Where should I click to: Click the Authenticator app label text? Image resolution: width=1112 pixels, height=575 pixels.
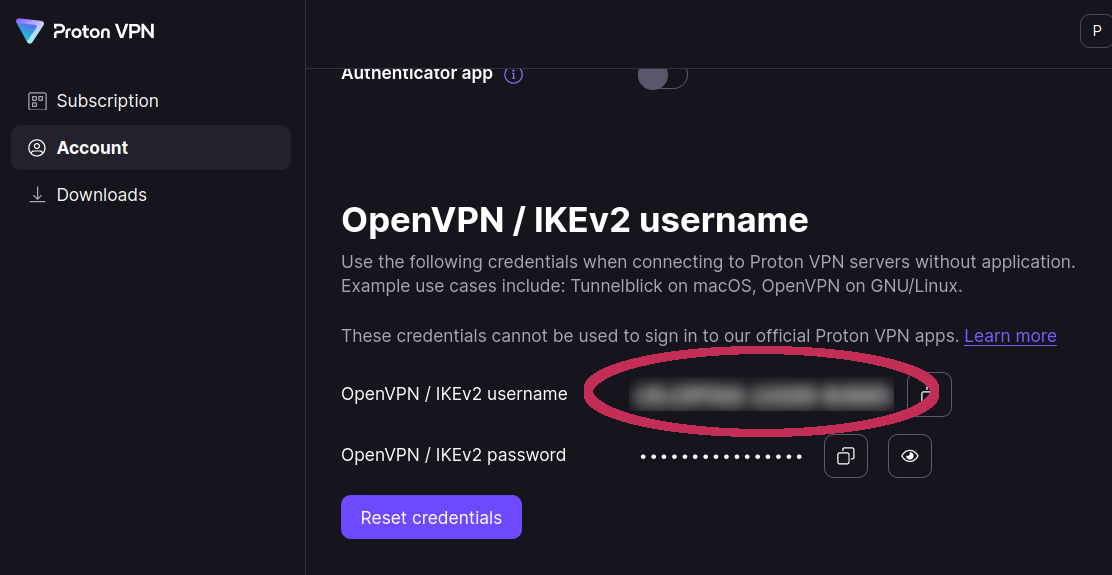click(x=417, y=74)
